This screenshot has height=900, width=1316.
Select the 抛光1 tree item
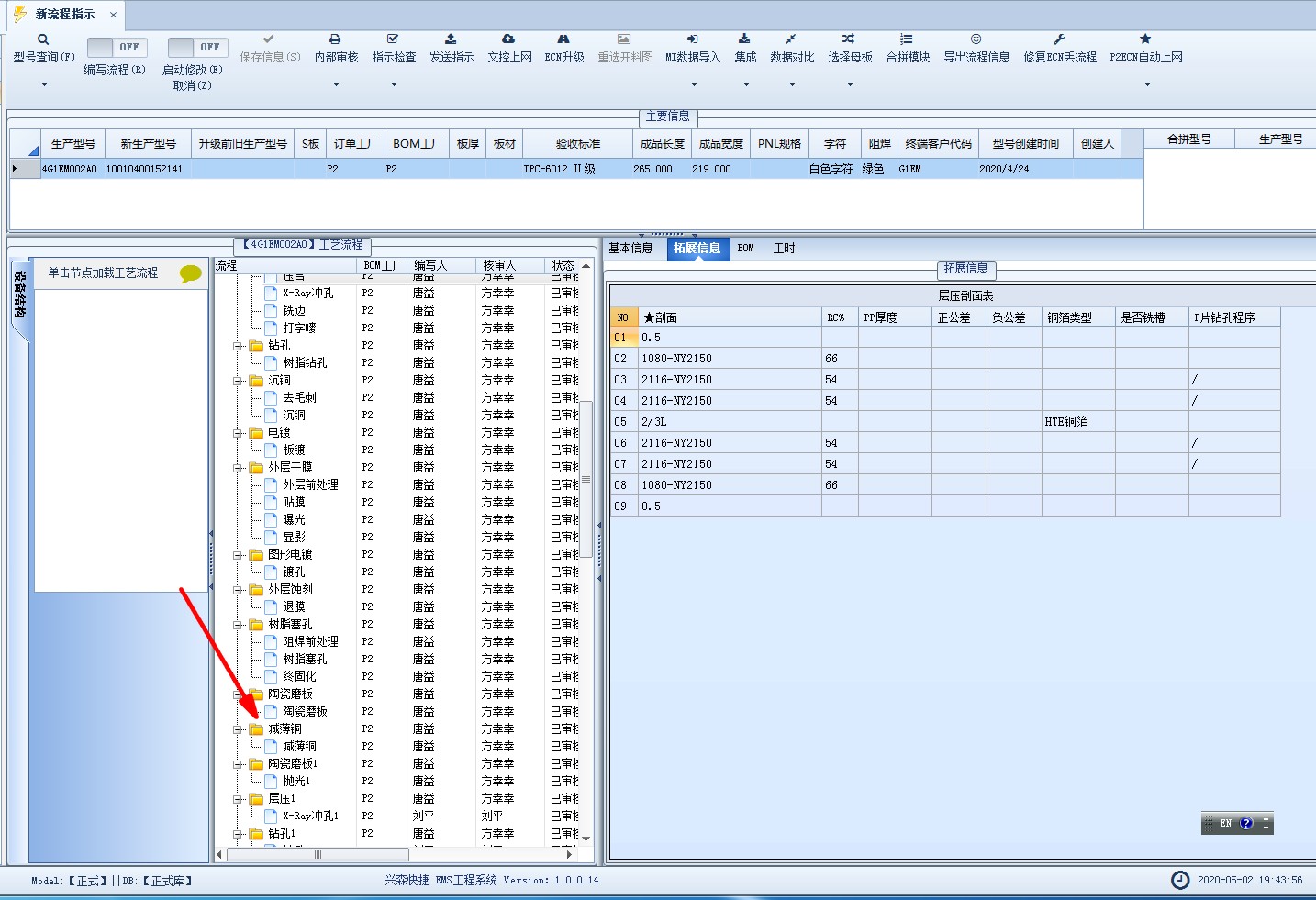[296, 782]
